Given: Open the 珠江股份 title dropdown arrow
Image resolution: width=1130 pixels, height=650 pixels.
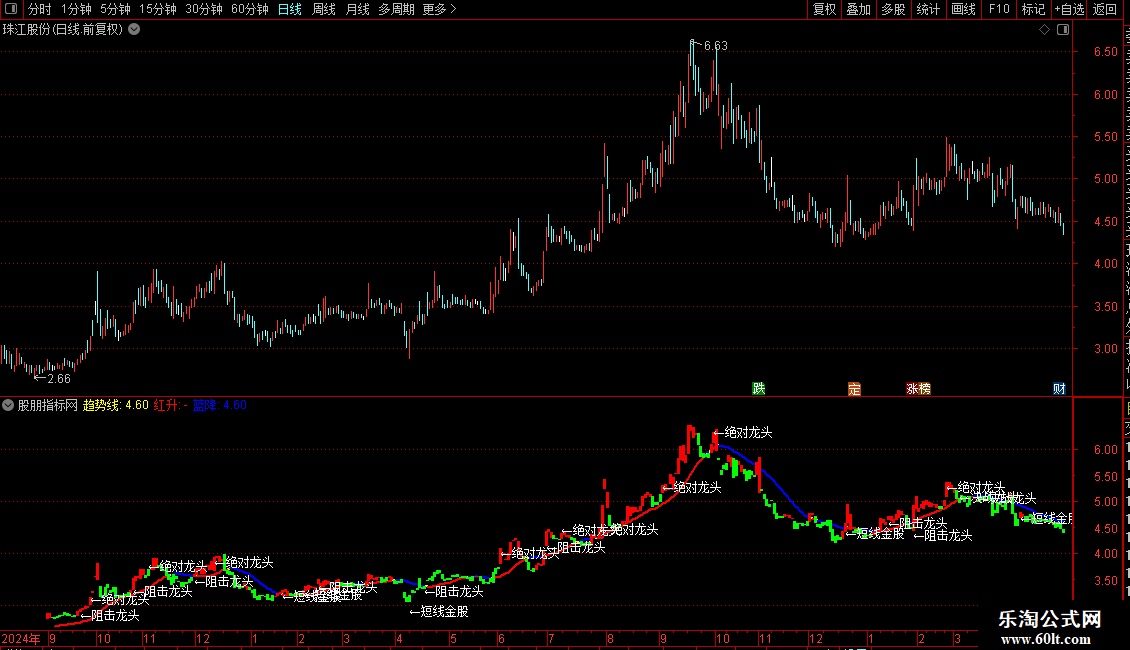Looking at the screenshot, I should click(x=134, y=30).
